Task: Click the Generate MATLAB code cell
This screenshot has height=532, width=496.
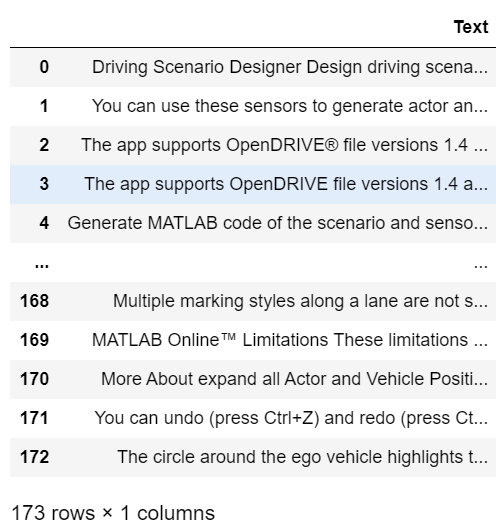Action: tap(278, 223)
